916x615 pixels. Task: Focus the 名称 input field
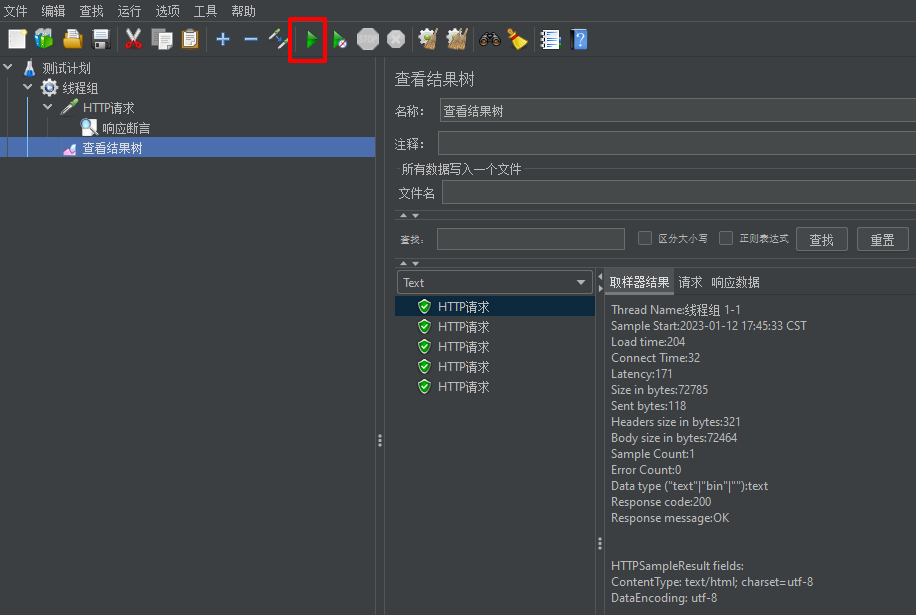tap(678, 110)
